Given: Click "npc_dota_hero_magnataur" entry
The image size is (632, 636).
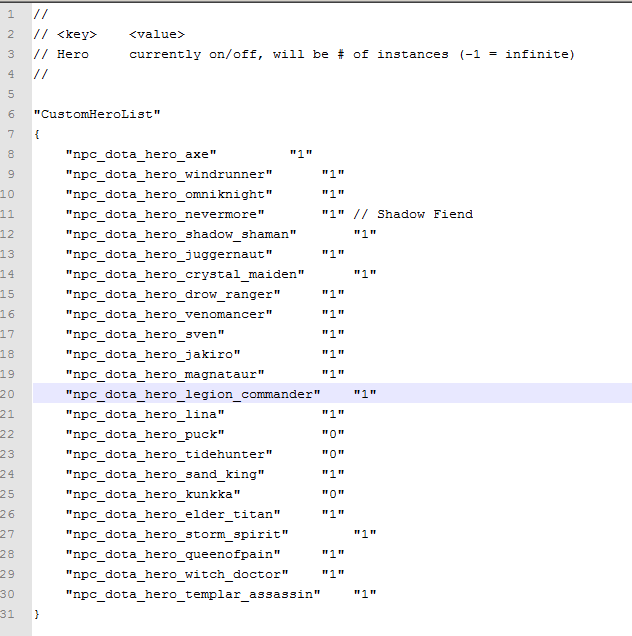Looking at the screenshot, I should (x=165, y=374).
